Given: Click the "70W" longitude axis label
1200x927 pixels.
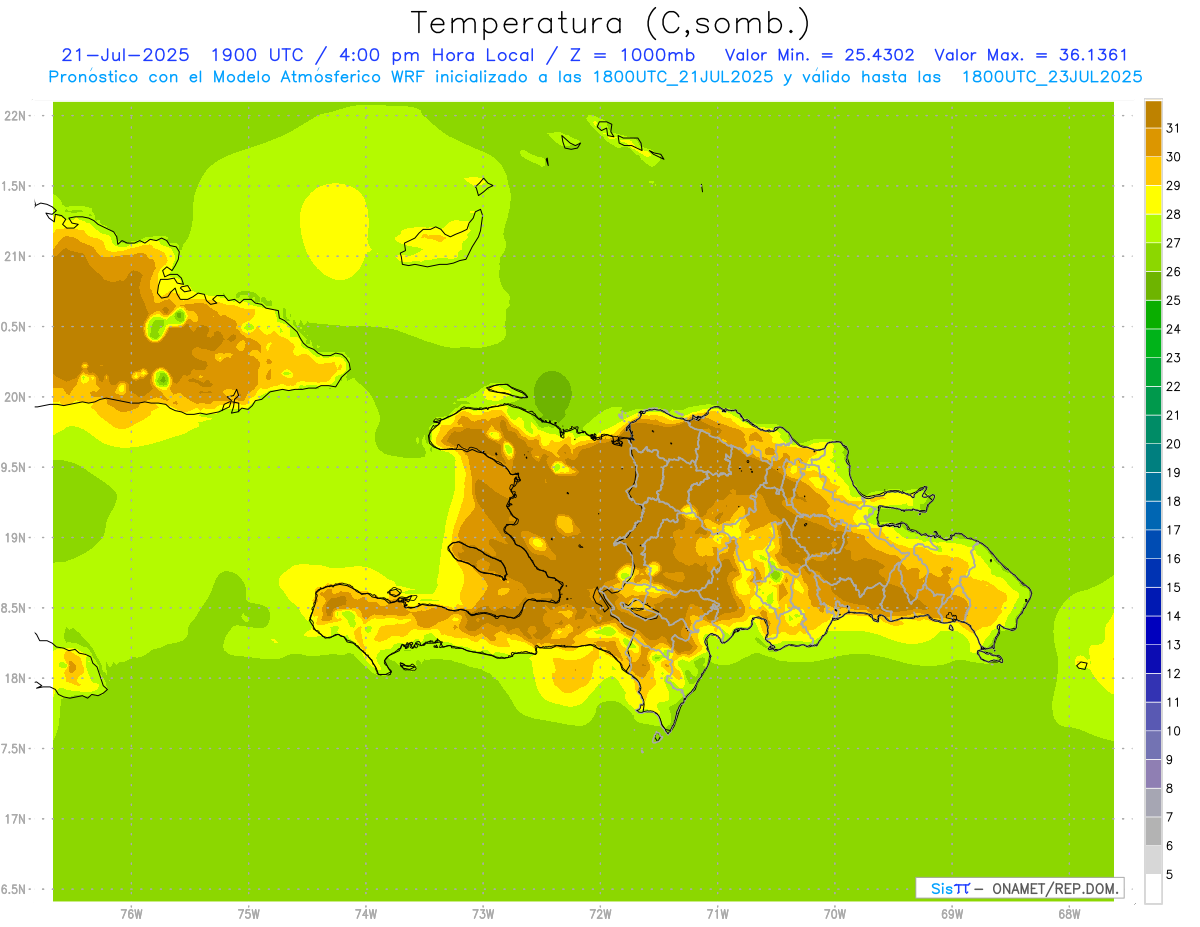Looking at the screenshot, I should coord(835,914).
